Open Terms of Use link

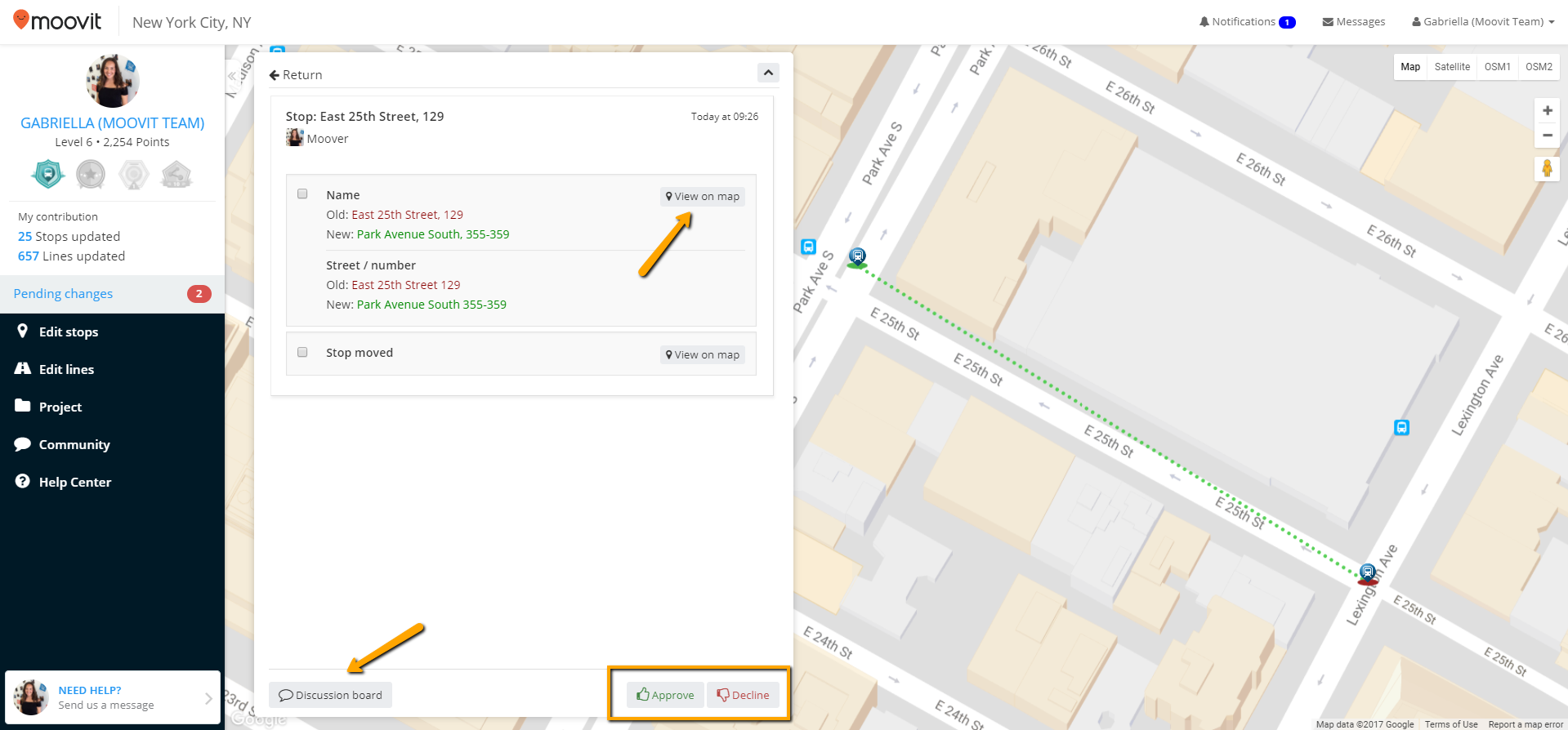tap(1451, 724)
